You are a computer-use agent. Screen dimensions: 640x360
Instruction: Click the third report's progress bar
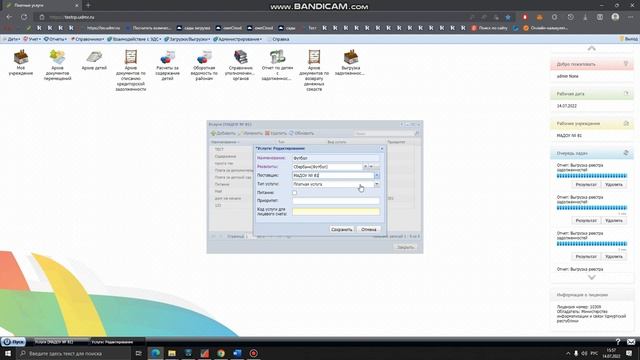click(x=592, y=244)
